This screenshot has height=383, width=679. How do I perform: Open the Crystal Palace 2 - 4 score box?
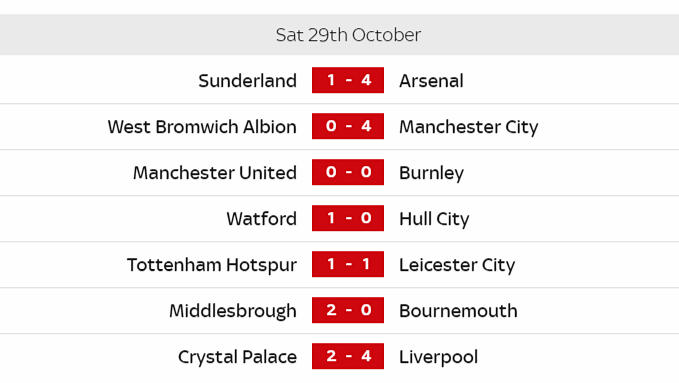348,356
